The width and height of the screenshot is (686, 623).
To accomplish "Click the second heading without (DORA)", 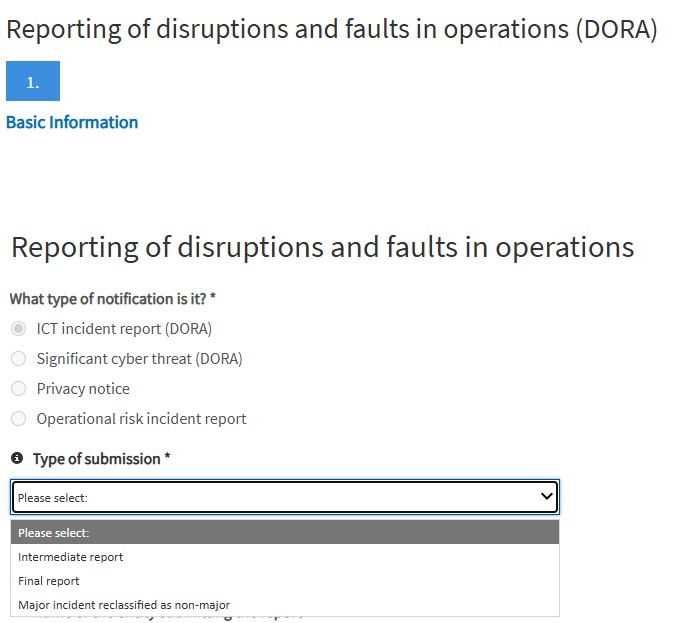I will [322, 247].
